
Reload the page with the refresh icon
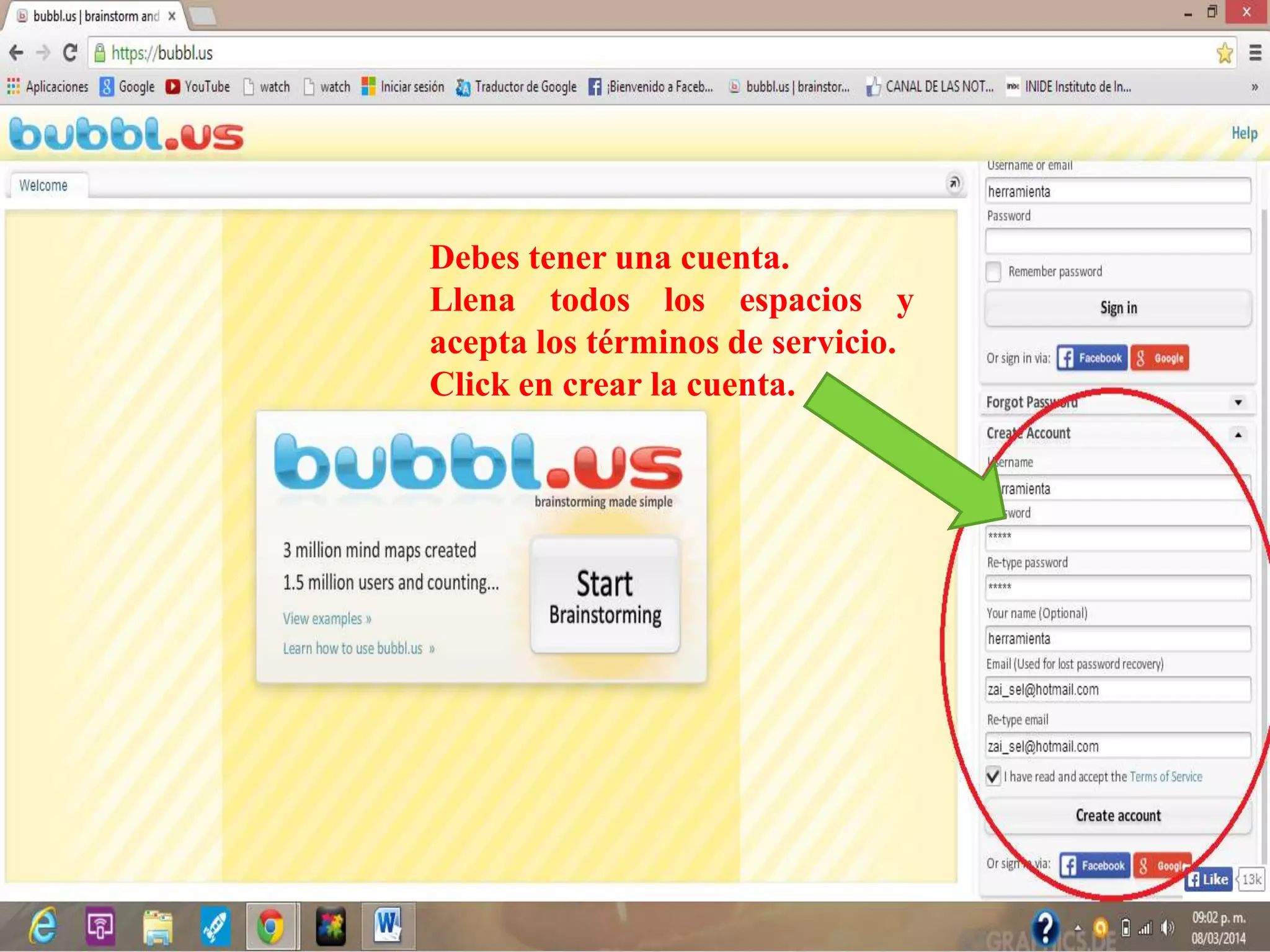[x=70, y=53]
